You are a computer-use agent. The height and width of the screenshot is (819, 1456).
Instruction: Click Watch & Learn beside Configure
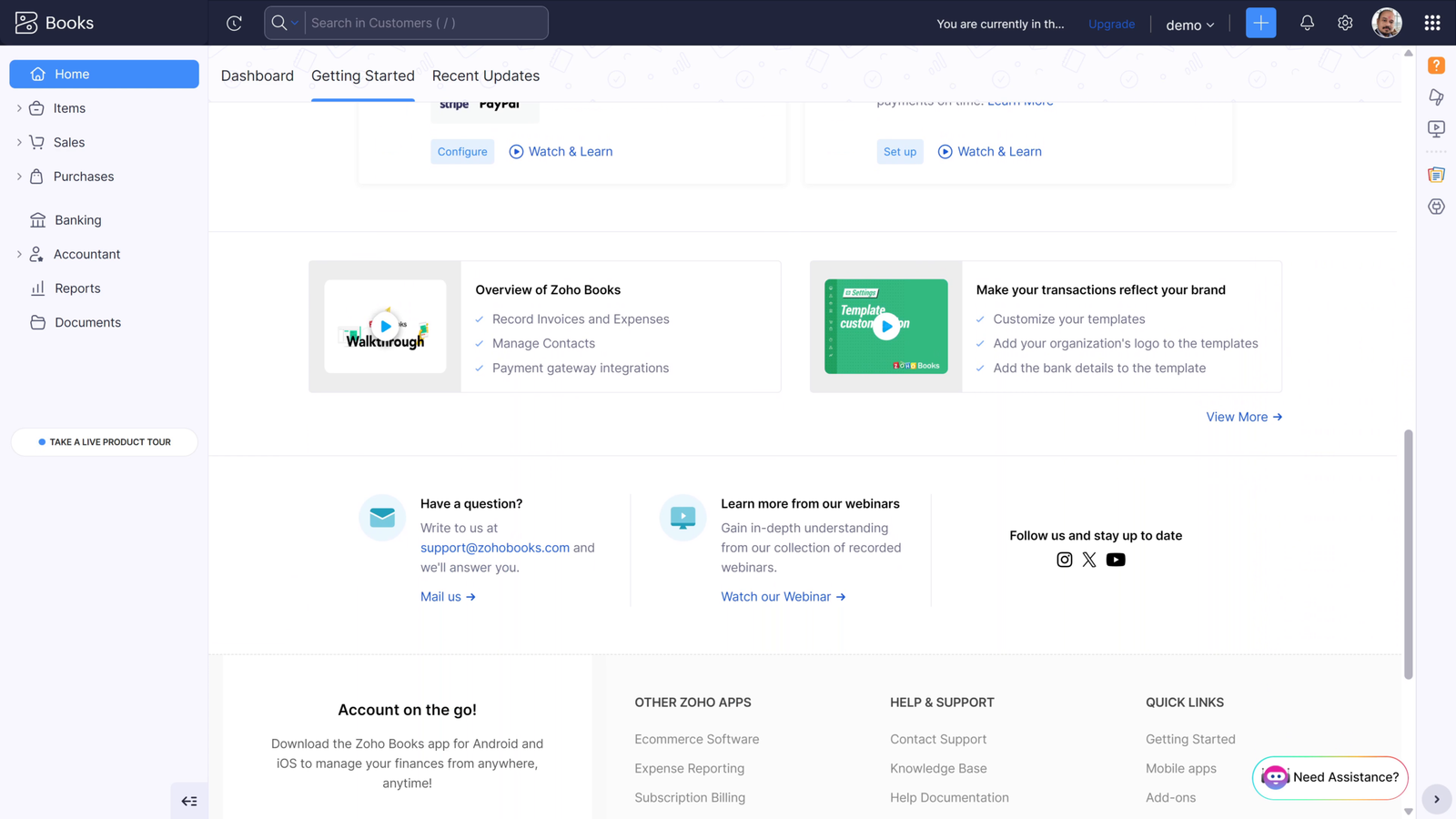tap(561, 152)
